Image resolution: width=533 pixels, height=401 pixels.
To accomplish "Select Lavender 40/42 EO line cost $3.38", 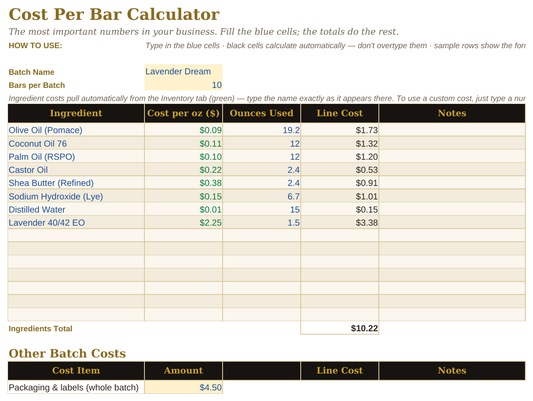I will pos(340,223).
